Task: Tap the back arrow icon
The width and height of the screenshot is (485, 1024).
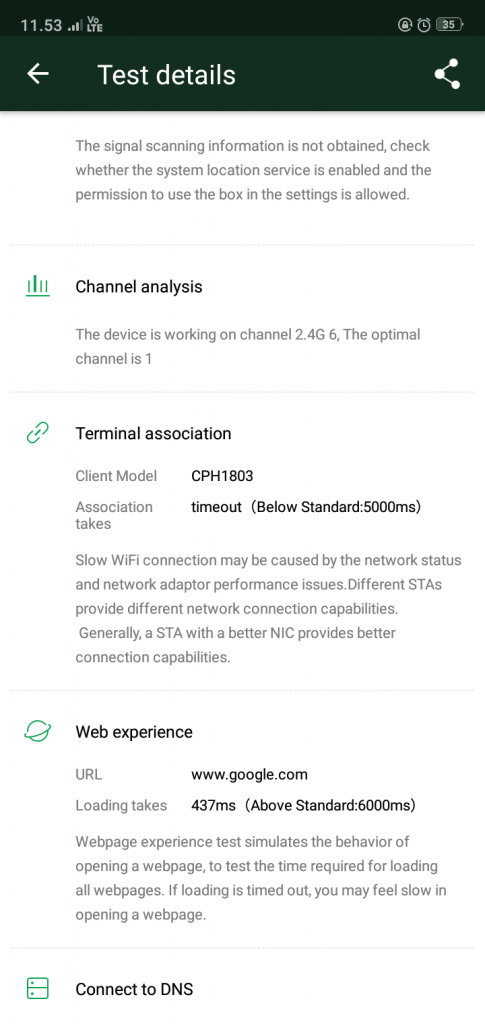Action: (x=38, y=74)
